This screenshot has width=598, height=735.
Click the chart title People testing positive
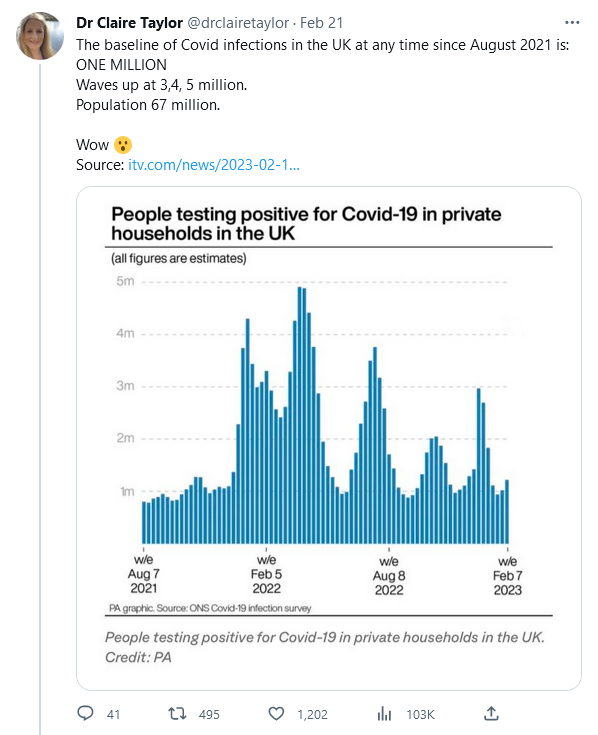306,224
